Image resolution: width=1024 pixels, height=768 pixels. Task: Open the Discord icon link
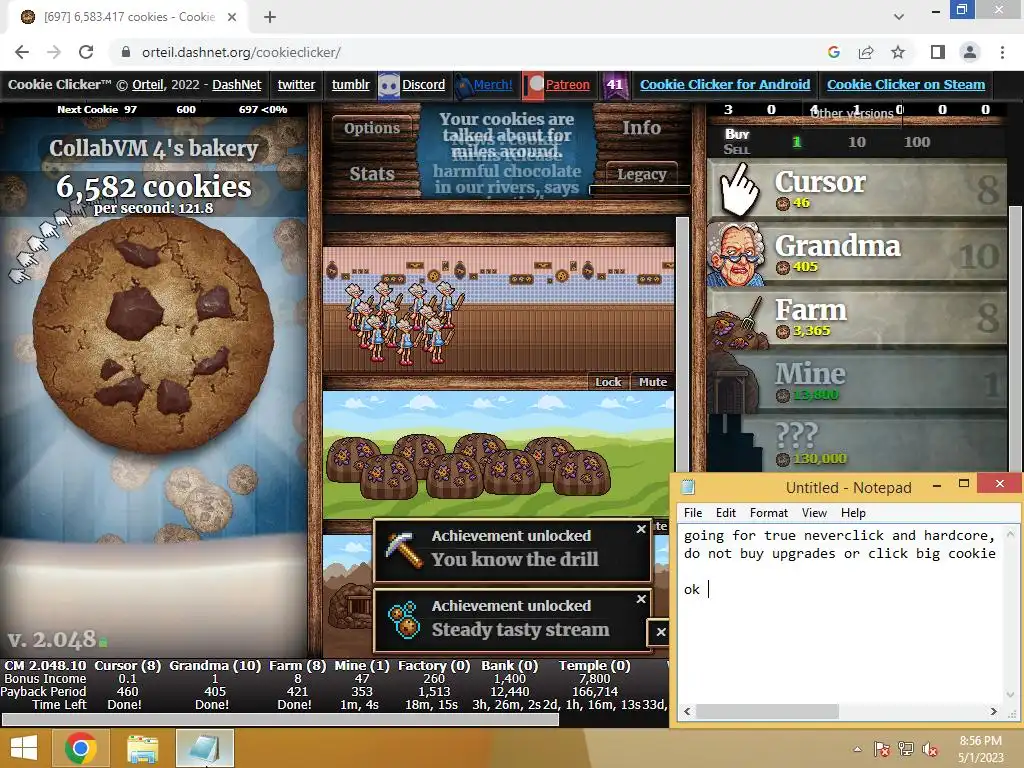click(x=389, y=85)
